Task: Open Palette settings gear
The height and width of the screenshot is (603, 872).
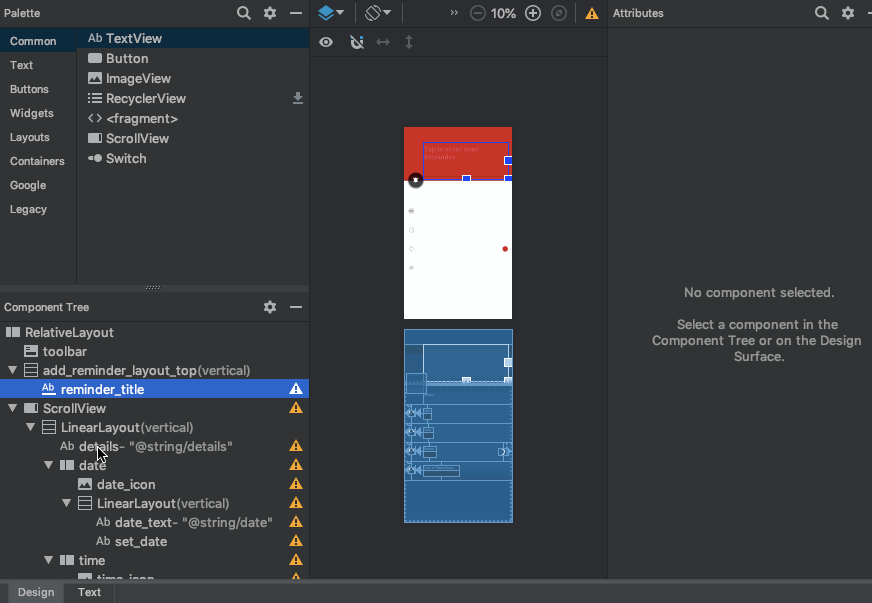Action: pyautogui.click(x=270, y=13)
